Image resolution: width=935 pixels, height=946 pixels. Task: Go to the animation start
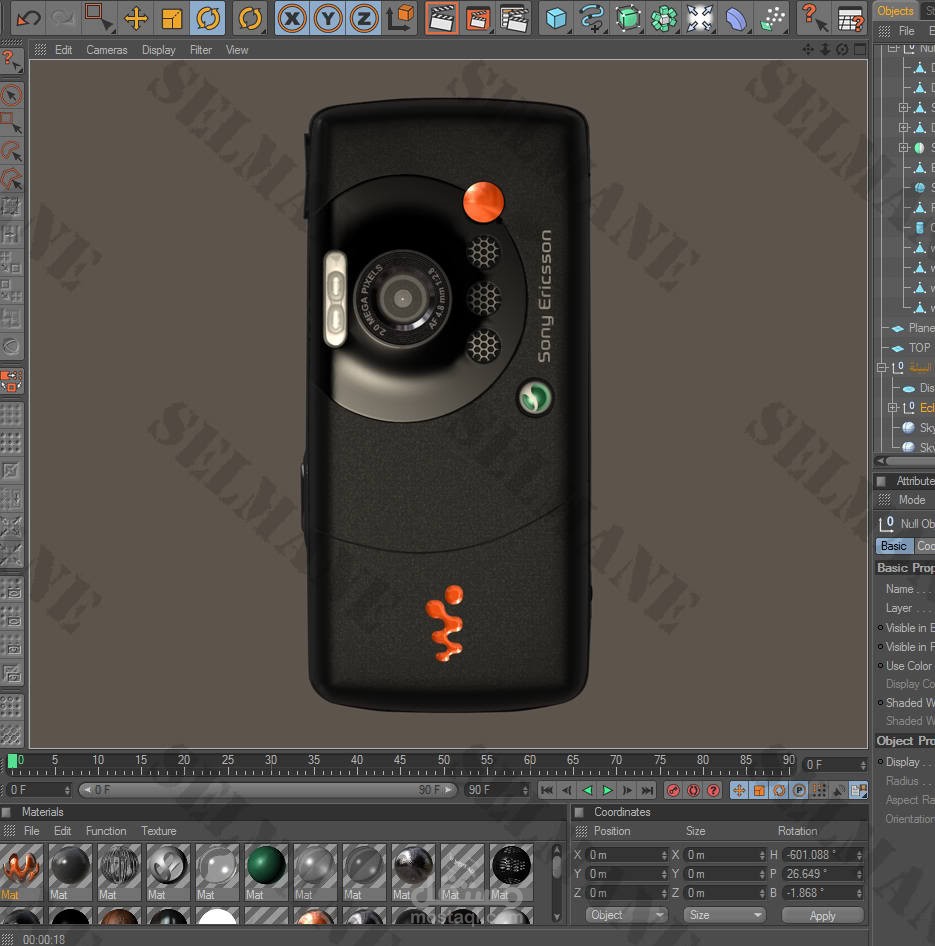point(547,790)
